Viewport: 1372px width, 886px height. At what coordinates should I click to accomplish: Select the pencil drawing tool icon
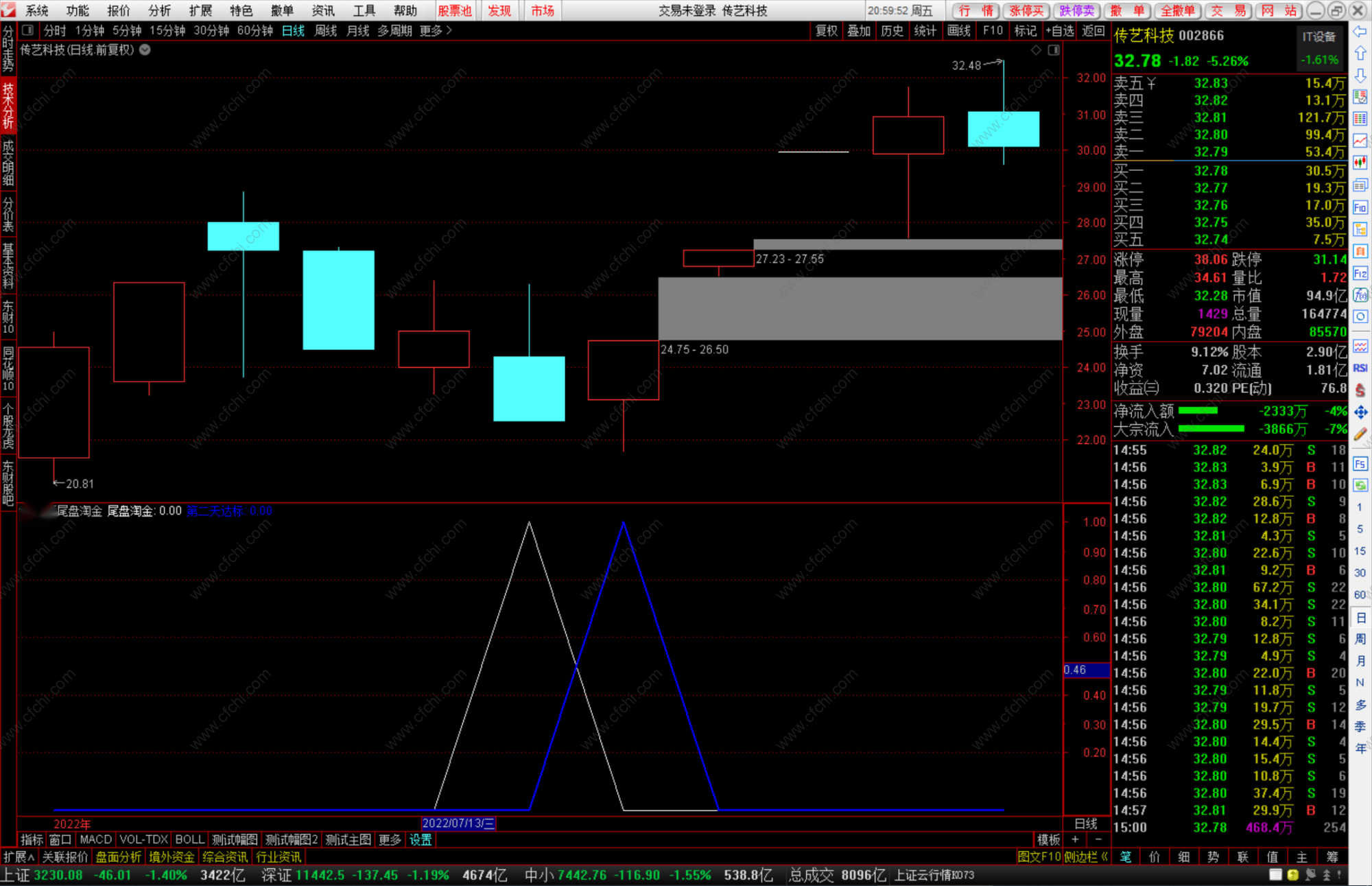pyautogui.click(x=1360, y=434)
